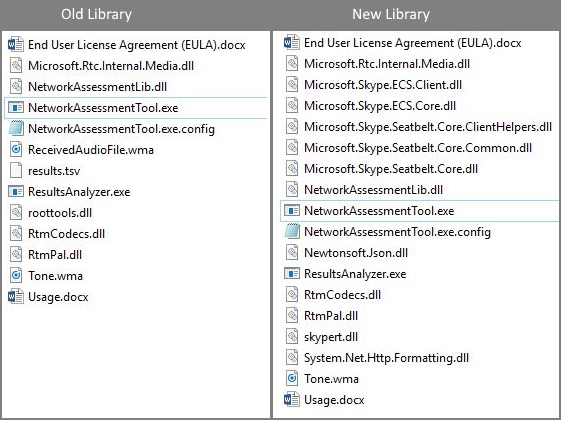The height and width of the screenshot is (421, 561).
Task: Click the skypert.dll file icon
Action: (292, 337)
